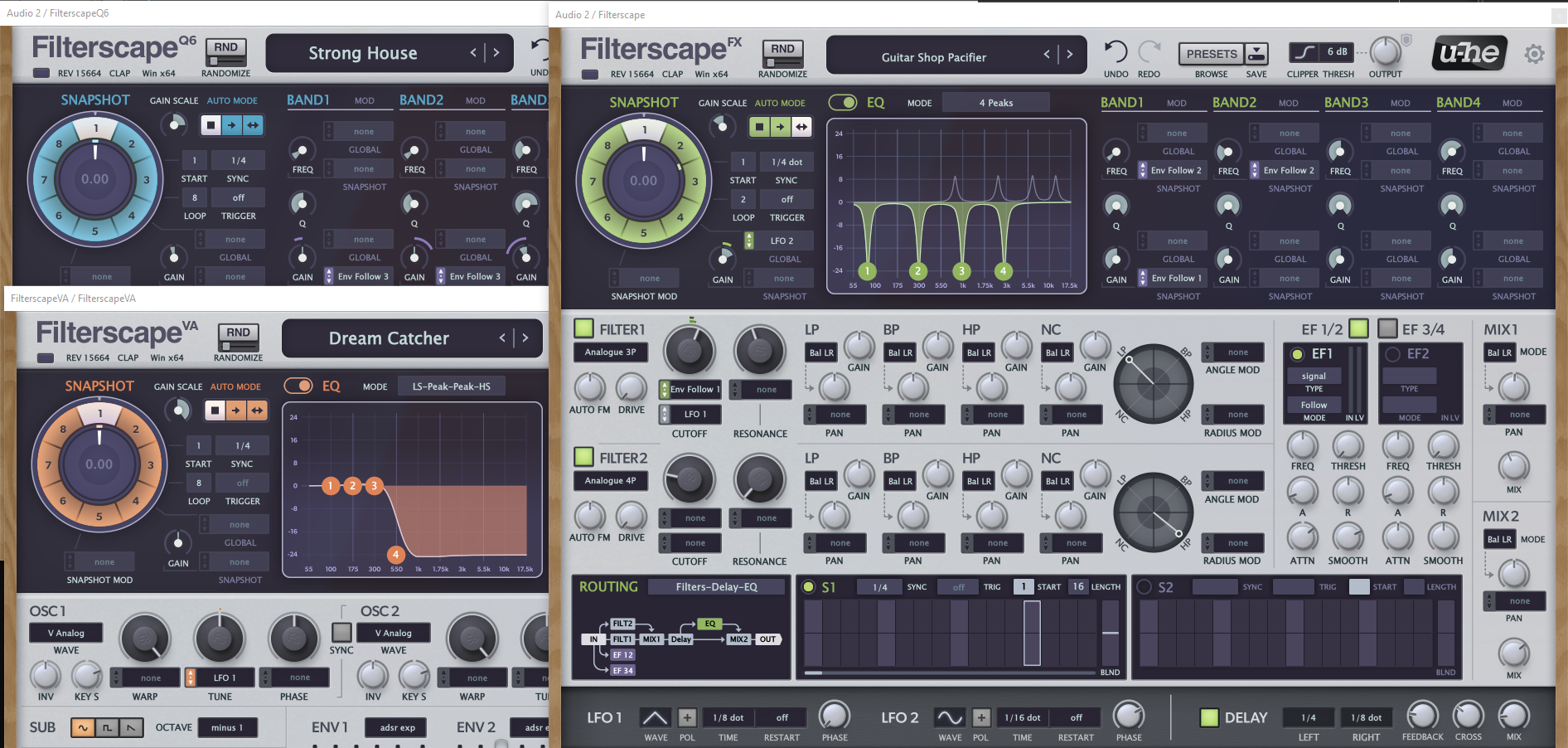Open BAND1 MOD tab in Filterscape FX
1568x748 pixels.
(x=1176, y=103)
